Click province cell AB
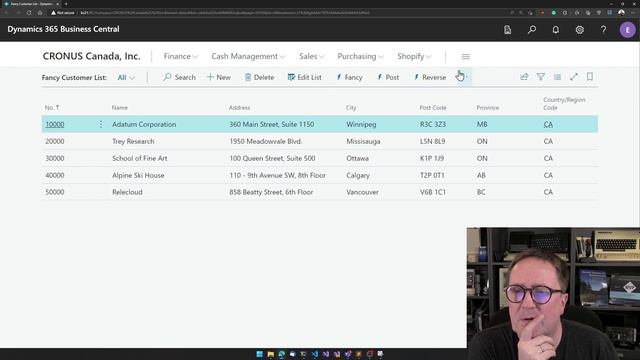The height and width of the screenshot is (360, 640). (x=481, y=175)
